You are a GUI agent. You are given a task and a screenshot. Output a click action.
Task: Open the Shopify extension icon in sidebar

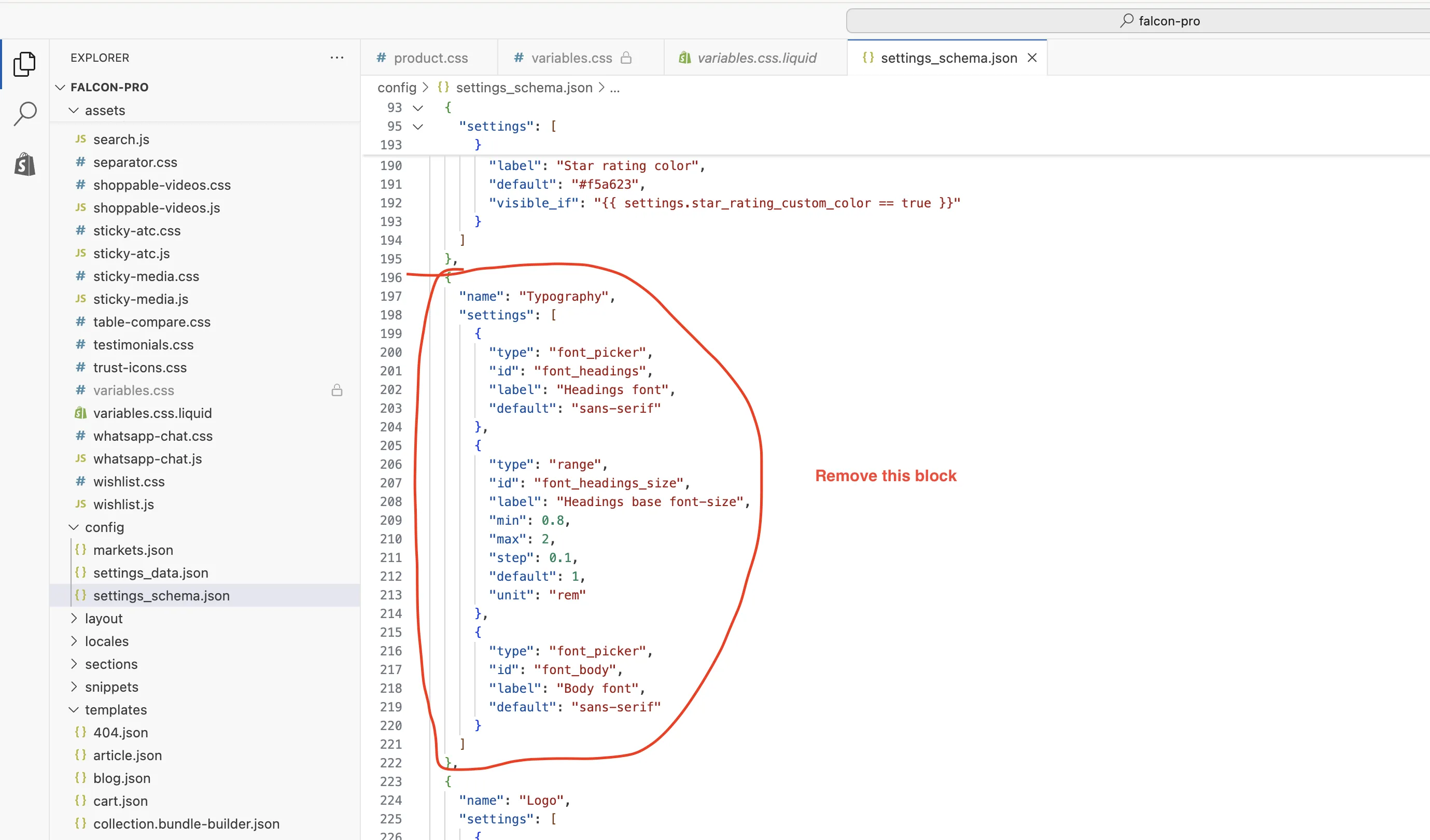click(24, 164)
